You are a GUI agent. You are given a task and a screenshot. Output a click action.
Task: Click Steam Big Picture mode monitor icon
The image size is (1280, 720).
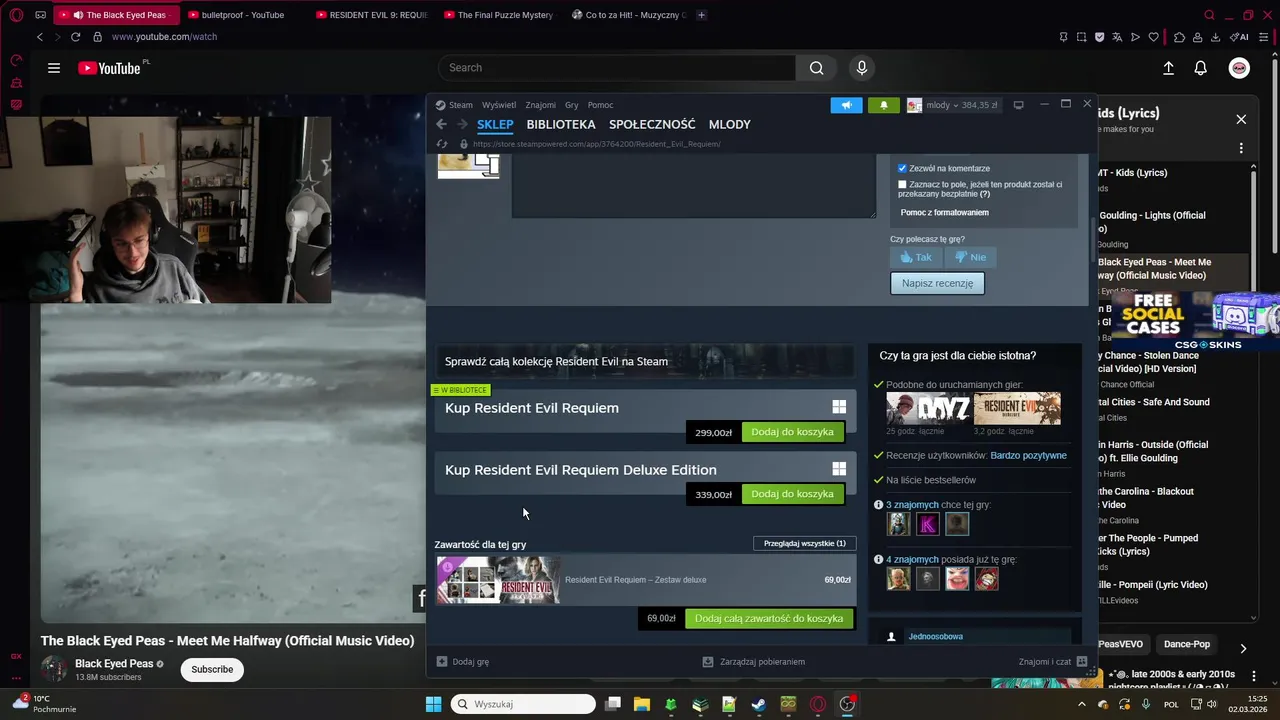coord(1018,105)
